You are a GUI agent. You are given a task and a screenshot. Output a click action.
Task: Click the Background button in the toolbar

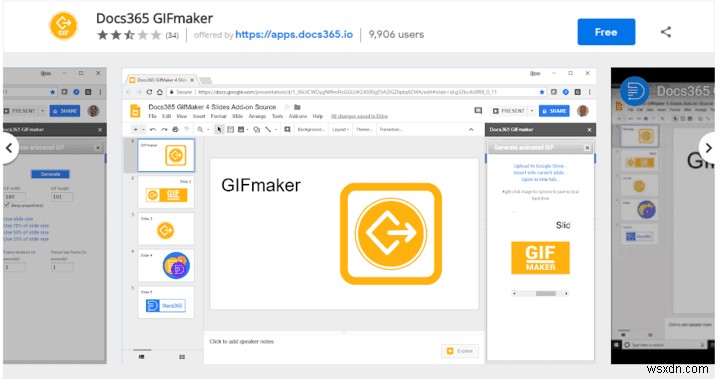(x=311, y=130)
